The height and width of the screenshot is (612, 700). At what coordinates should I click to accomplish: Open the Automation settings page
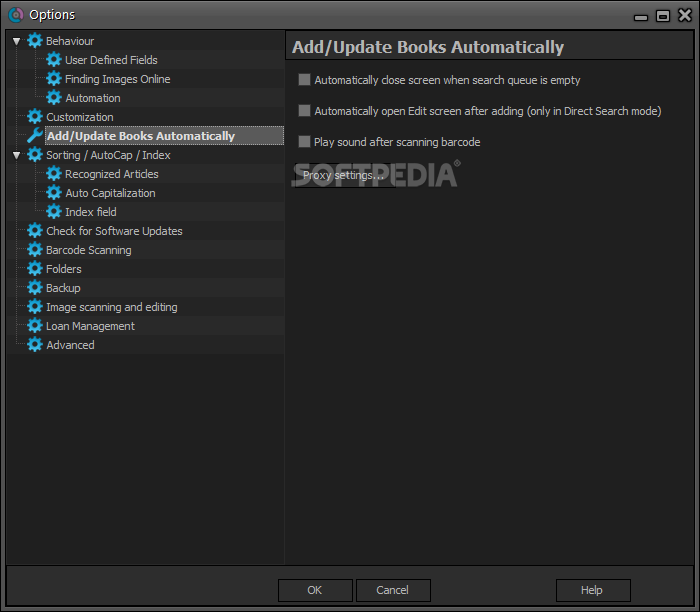(93, 98)
